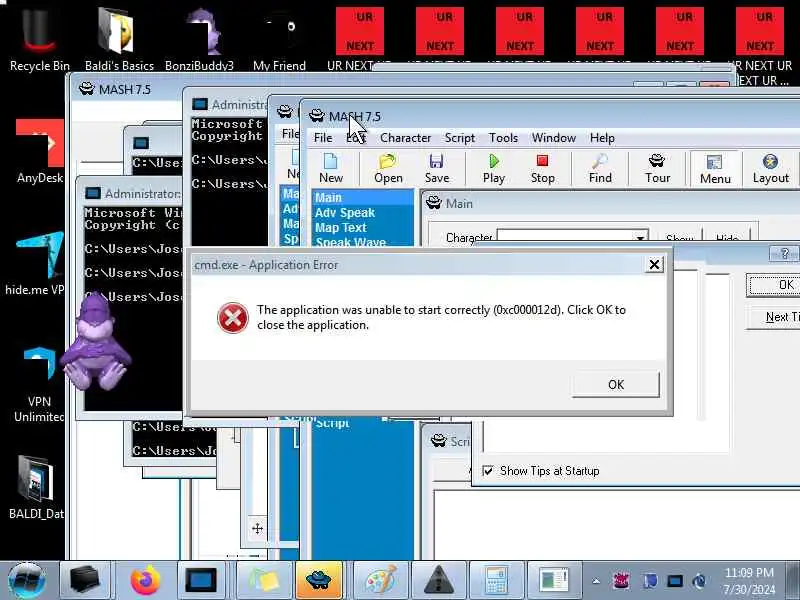Show hidden system tray icons arrow
The width and height of the screenshot is (800, 600).
point(595,581)
